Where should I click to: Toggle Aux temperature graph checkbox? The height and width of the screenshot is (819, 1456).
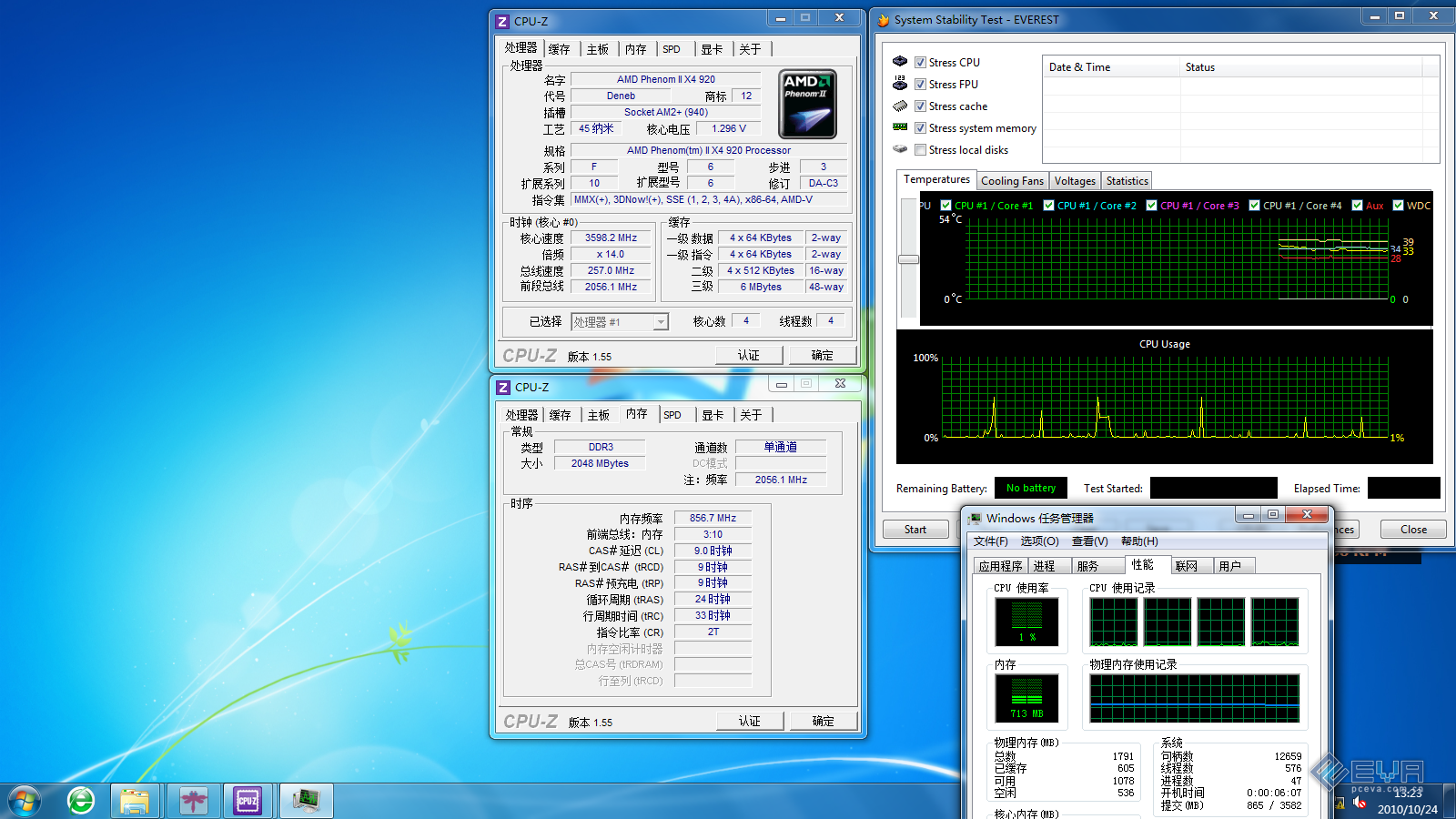coord(1358,205)
